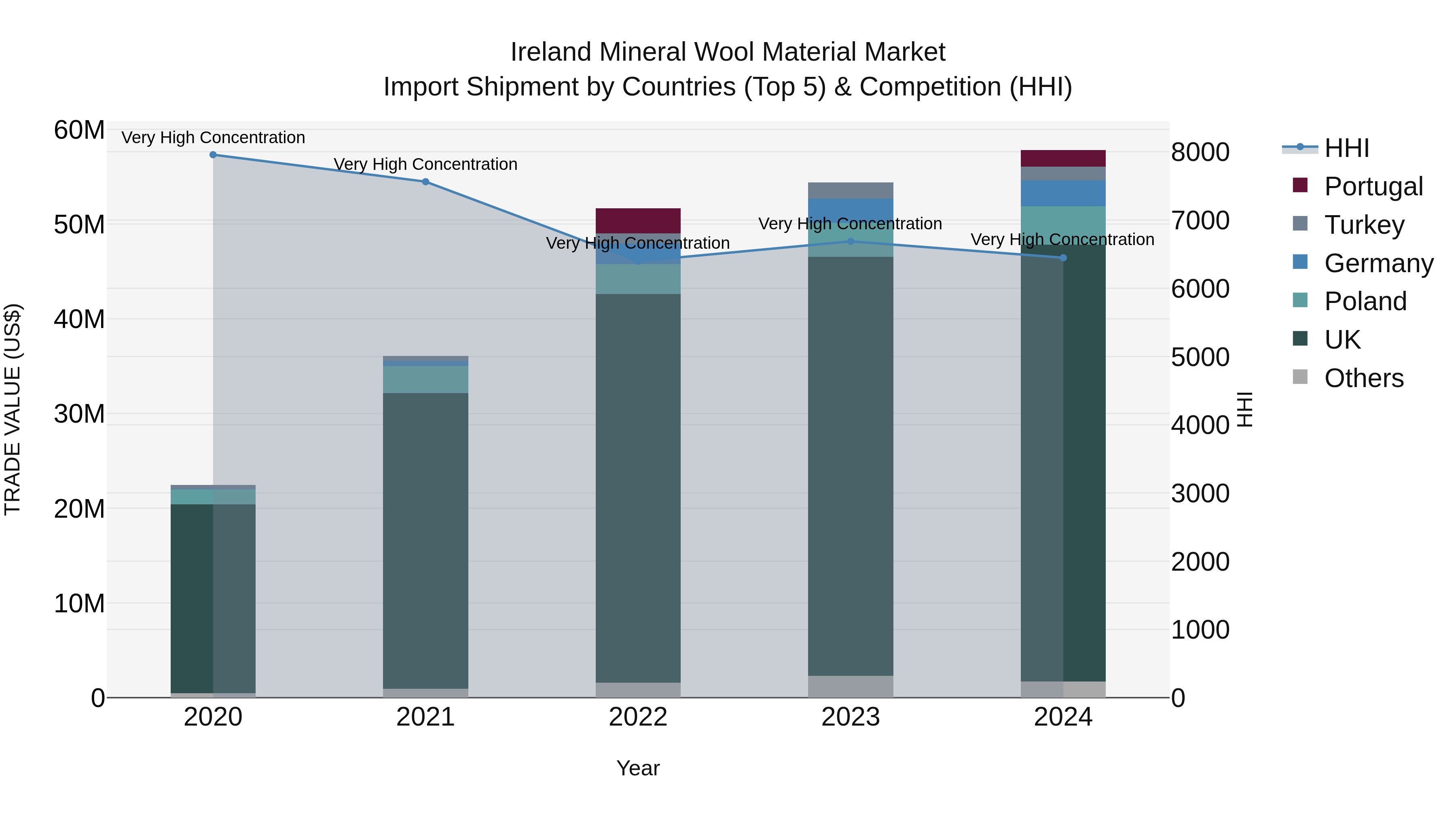
Task: Toggle the Others legend entry
Action: (x=1348, y=378)
